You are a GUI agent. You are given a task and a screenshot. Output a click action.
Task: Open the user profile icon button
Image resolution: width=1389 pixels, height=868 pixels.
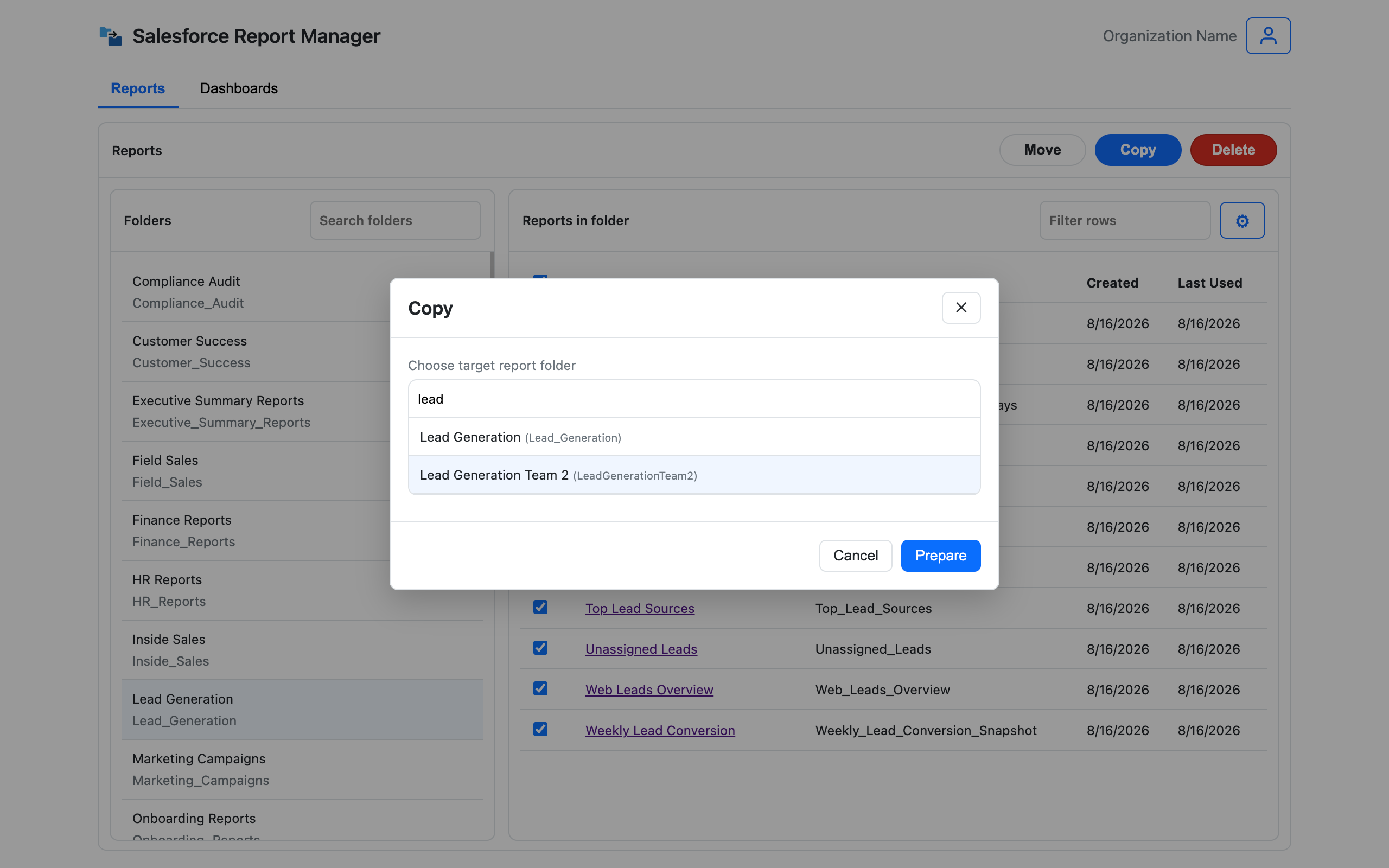1268,36
